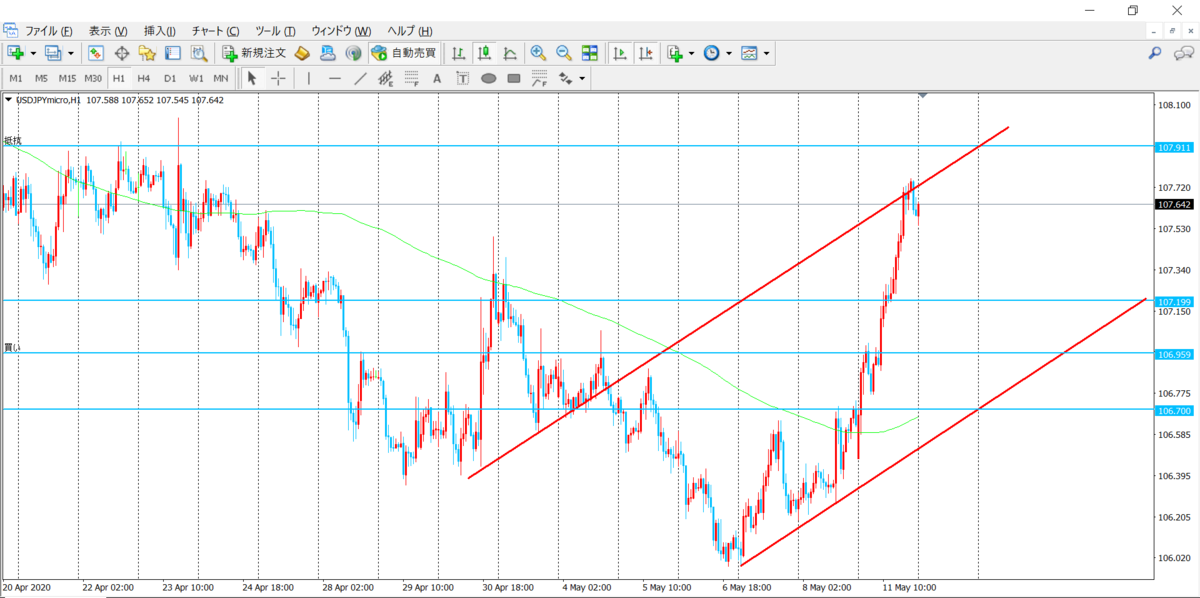Viewport: 1200px width, 598px height.
Task: Select the text tool
Action: coord(438,78)
